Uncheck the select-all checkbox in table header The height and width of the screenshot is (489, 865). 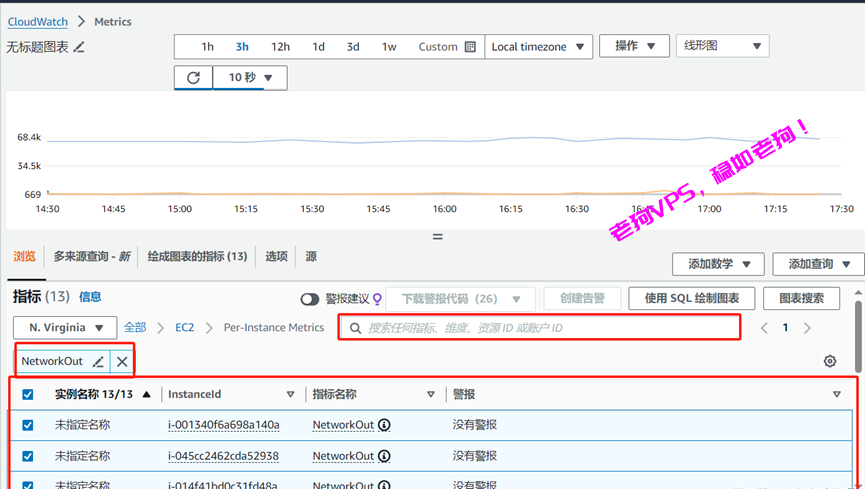click(28, 395)
